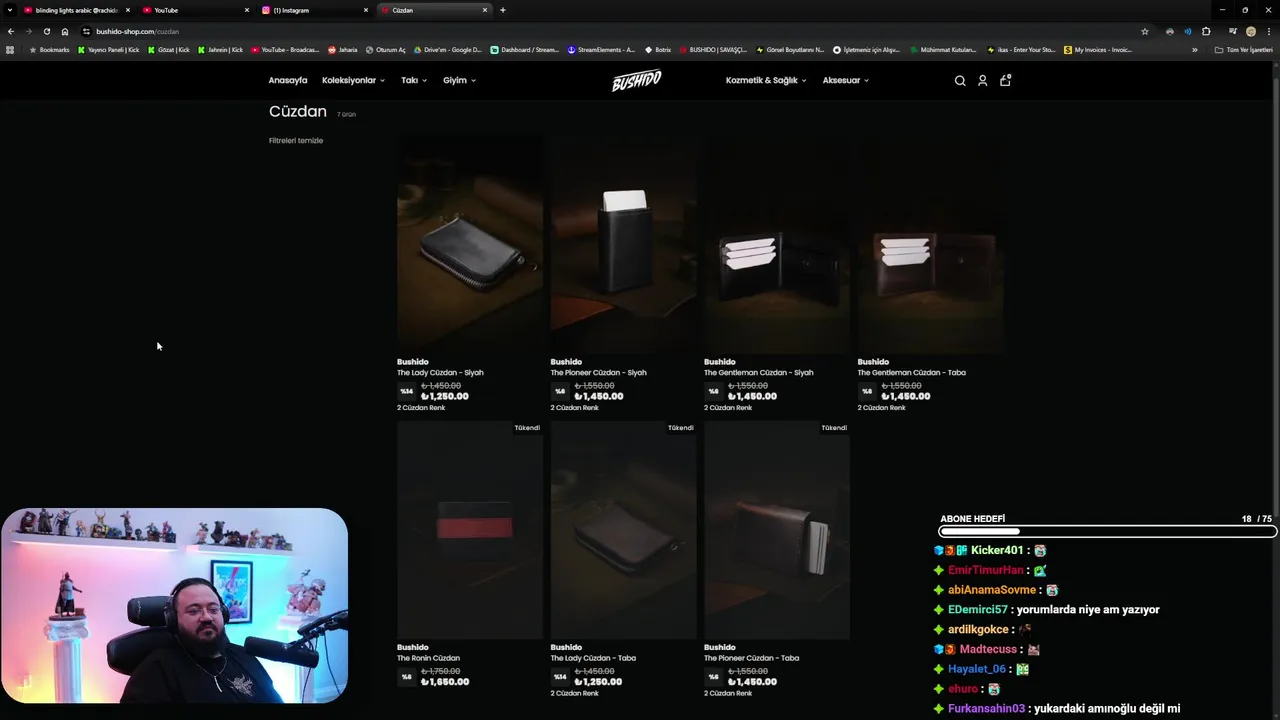This screenshot has width=1280, height=720.
Task: Open The Pioneer Cüzdan - Siyah product link
Action: tap(598, 373)
